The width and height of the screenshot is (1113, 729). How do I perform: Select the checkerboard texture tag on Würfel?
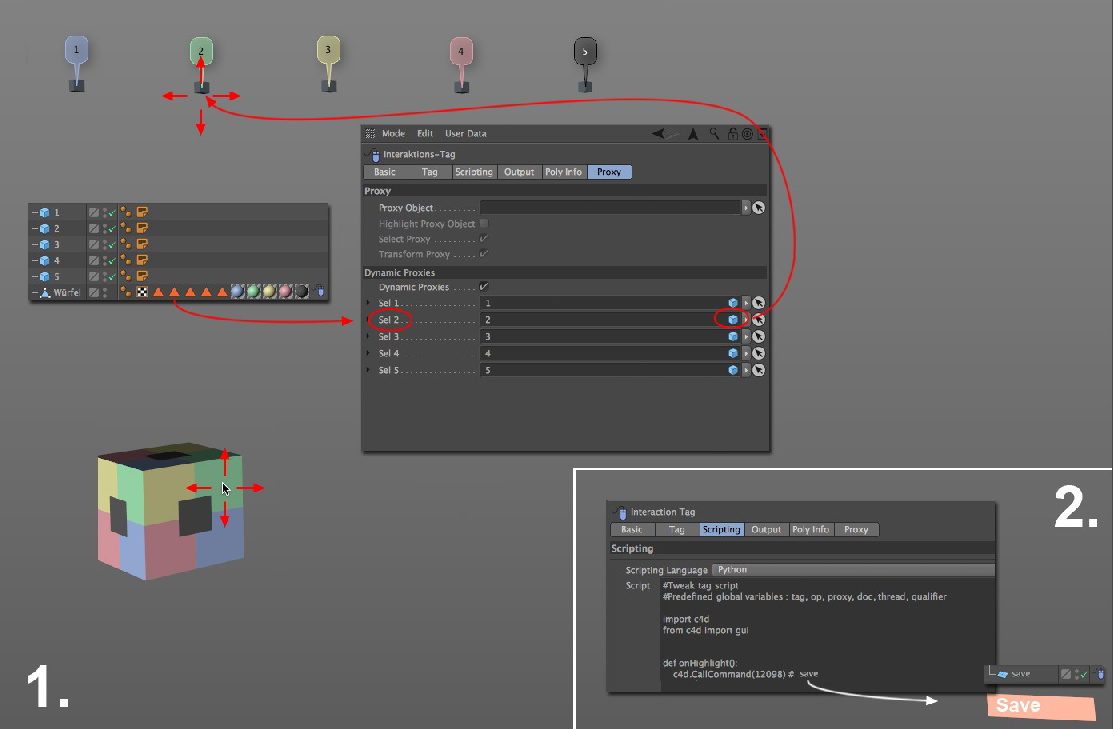tap(141, 292)
